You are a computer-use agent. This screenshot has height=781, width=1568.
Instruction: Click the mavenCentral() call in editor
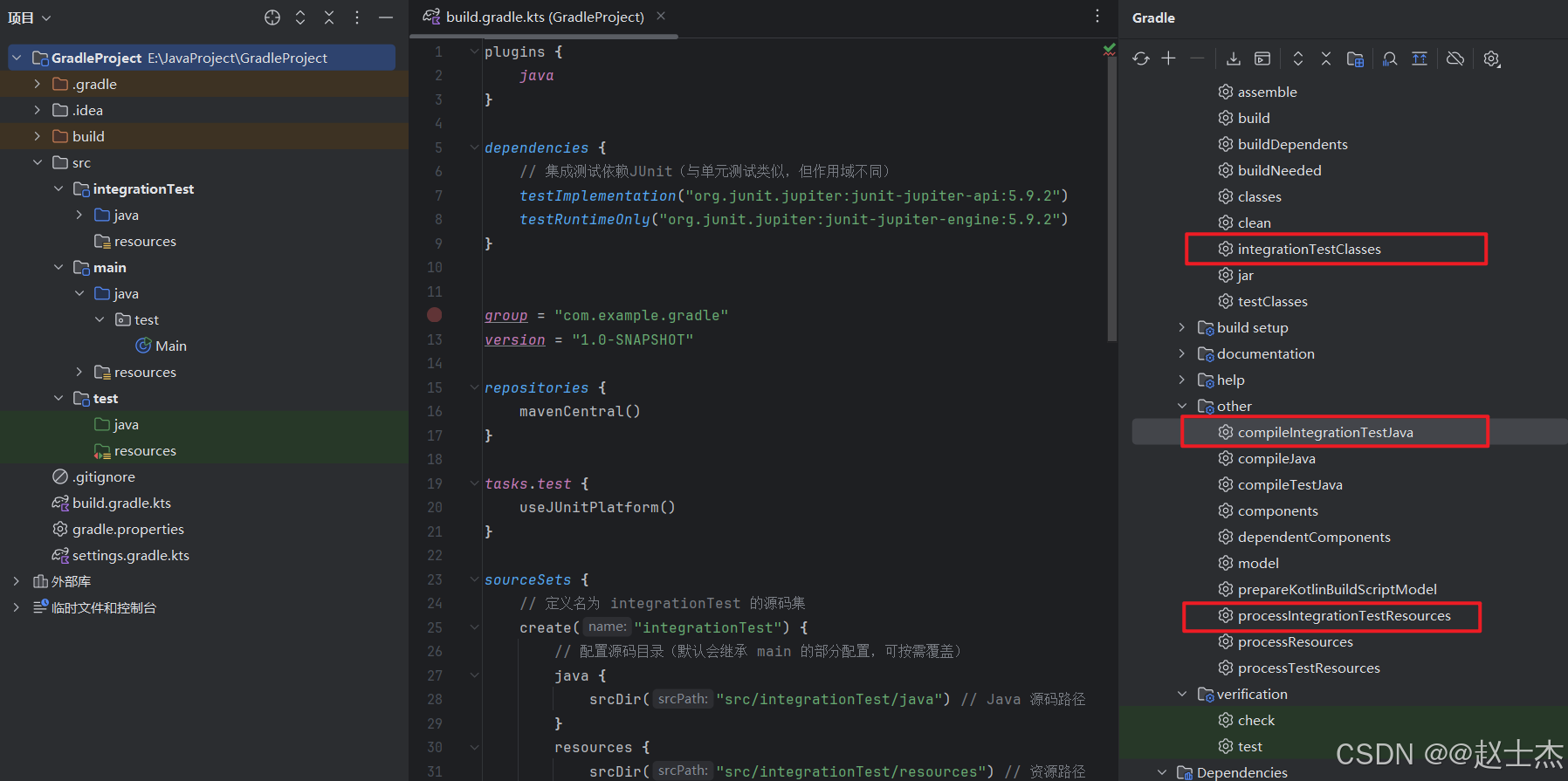pos(580,411)
